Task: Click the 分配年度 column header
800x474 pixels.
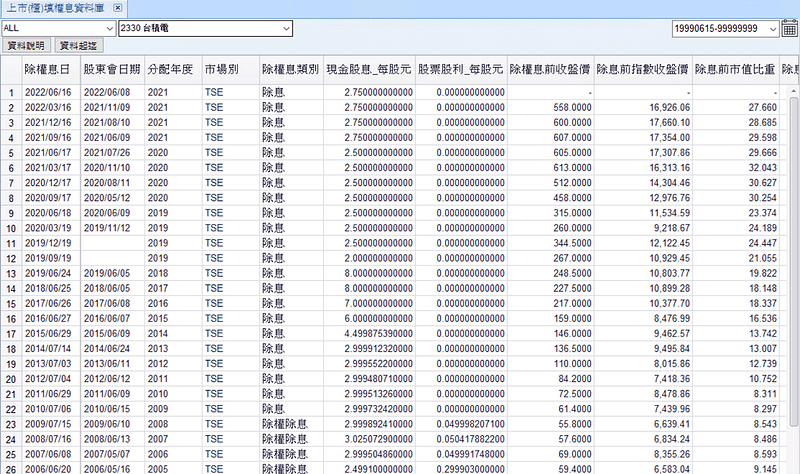Action: click(172, 70)
